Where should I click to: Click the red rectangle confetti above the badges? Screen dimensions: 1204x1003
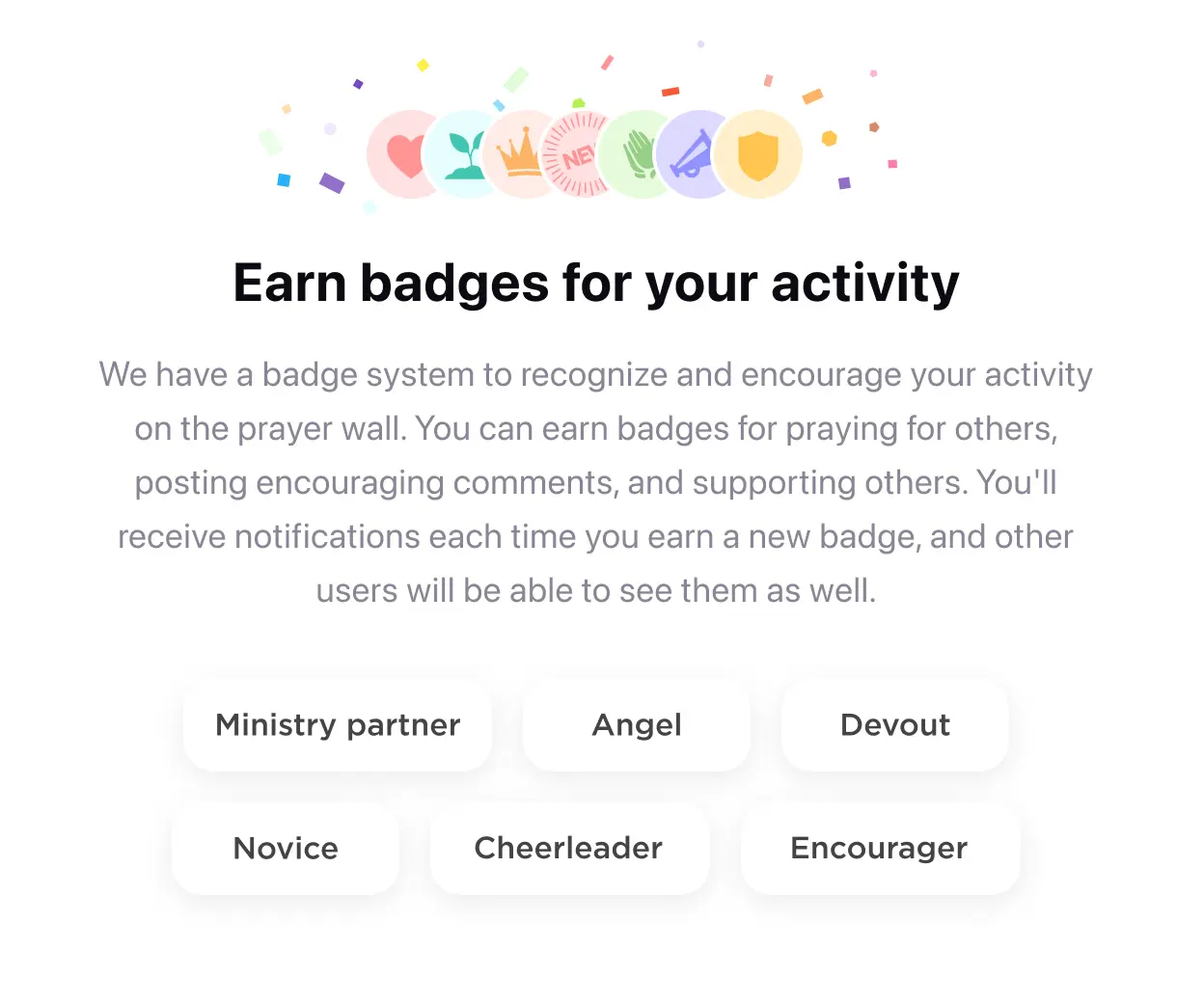click(670, 92)
